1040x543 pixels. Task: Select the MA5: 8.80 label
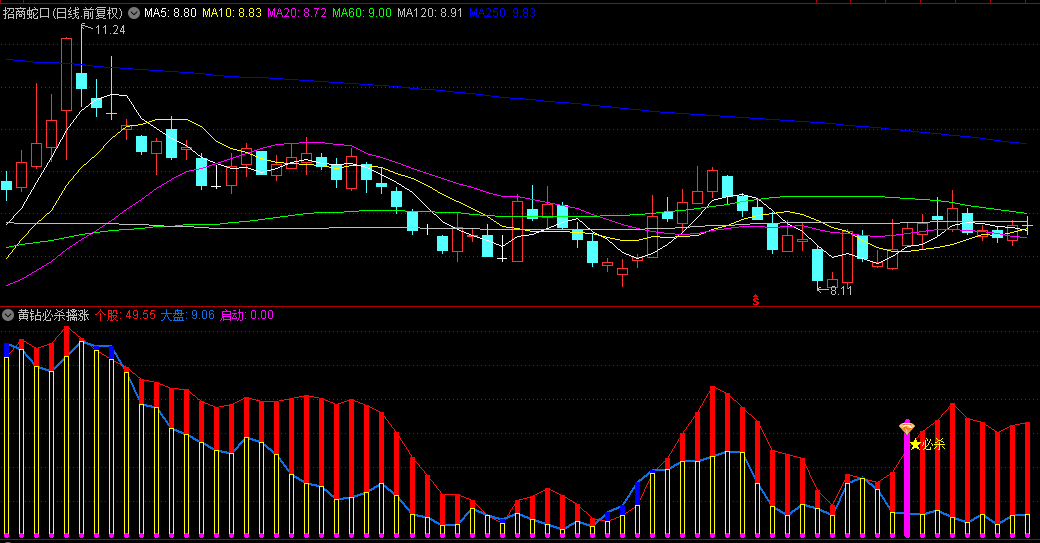pos(170,13)
